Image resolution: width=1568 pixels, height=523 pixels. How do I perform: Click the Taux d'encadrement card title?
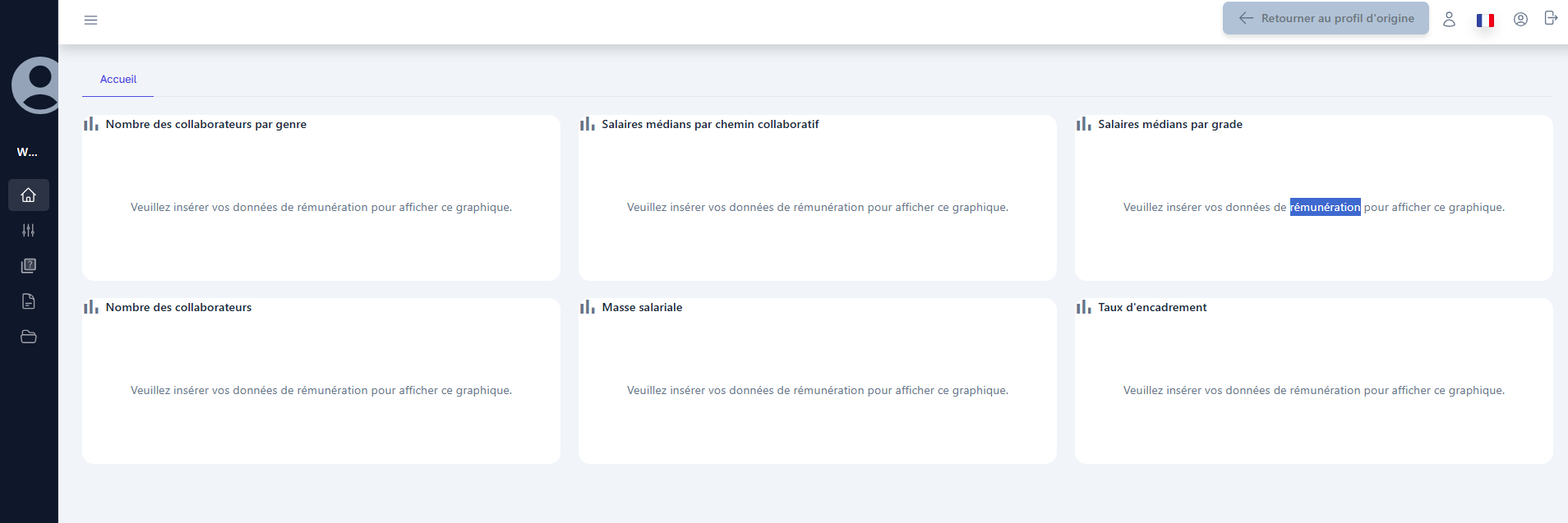[1152, 307]
